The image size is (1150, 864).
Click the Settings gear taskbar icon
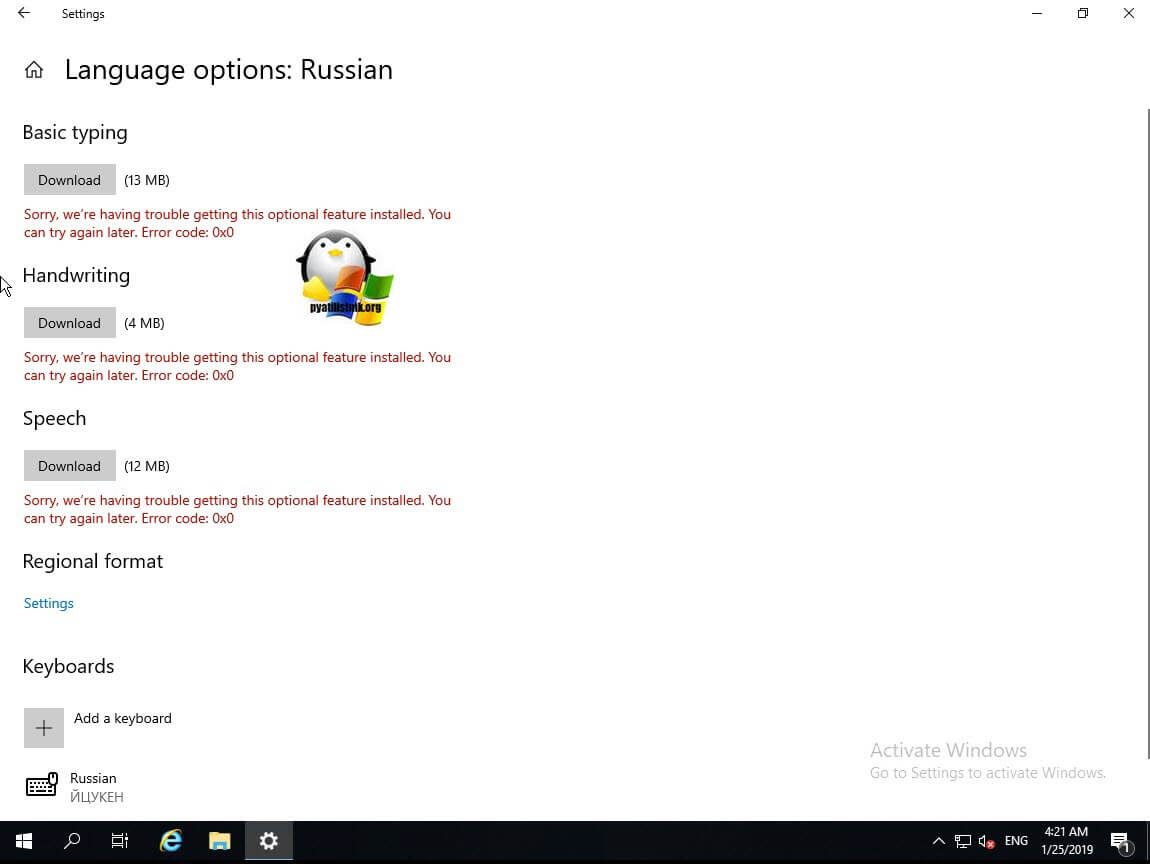coord(268,841)
